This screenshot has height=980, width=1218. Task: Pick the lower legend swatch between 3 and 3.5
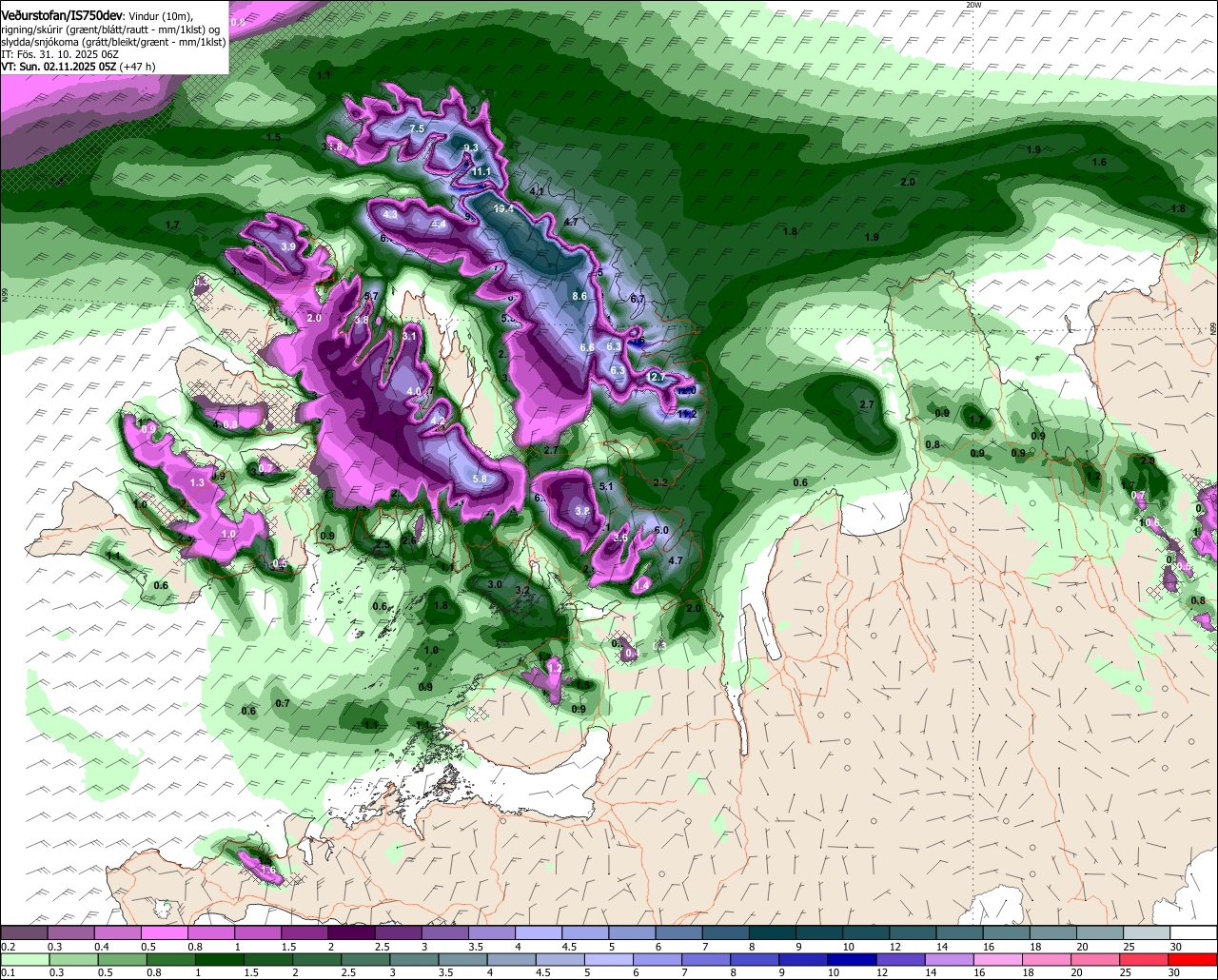[412, 959]
